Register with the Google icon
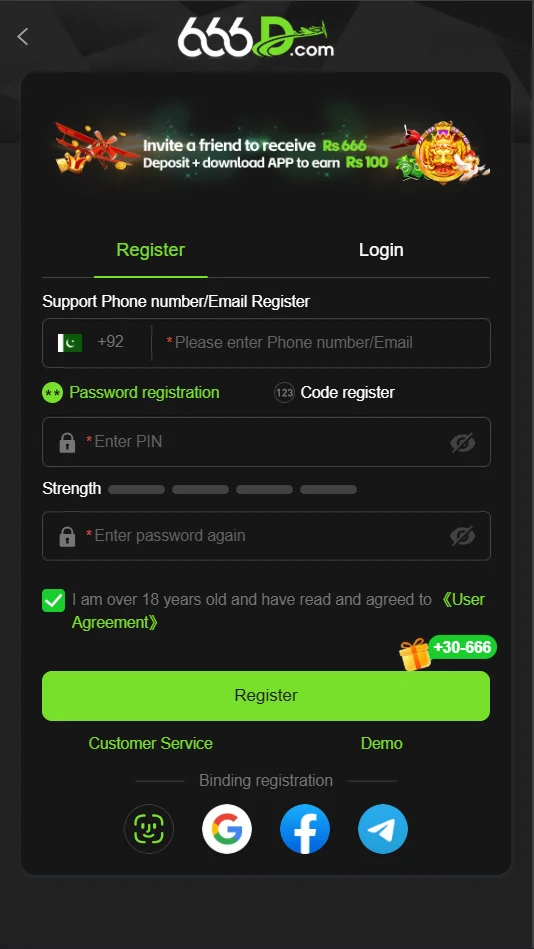534x949 pixels. tap(227, 829)
